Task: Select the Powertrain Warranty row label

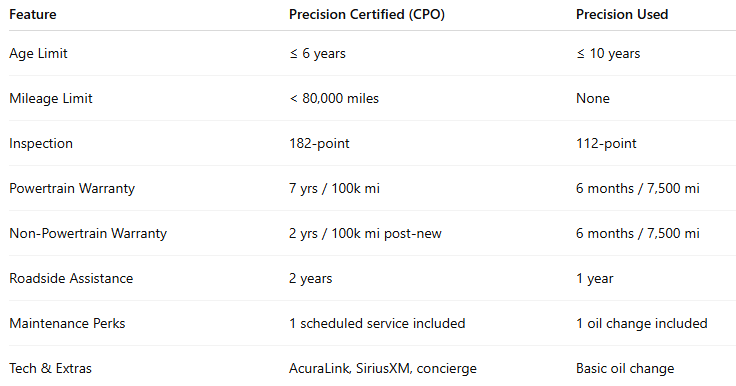Action: pyautogui.click(x=72, y=189)
